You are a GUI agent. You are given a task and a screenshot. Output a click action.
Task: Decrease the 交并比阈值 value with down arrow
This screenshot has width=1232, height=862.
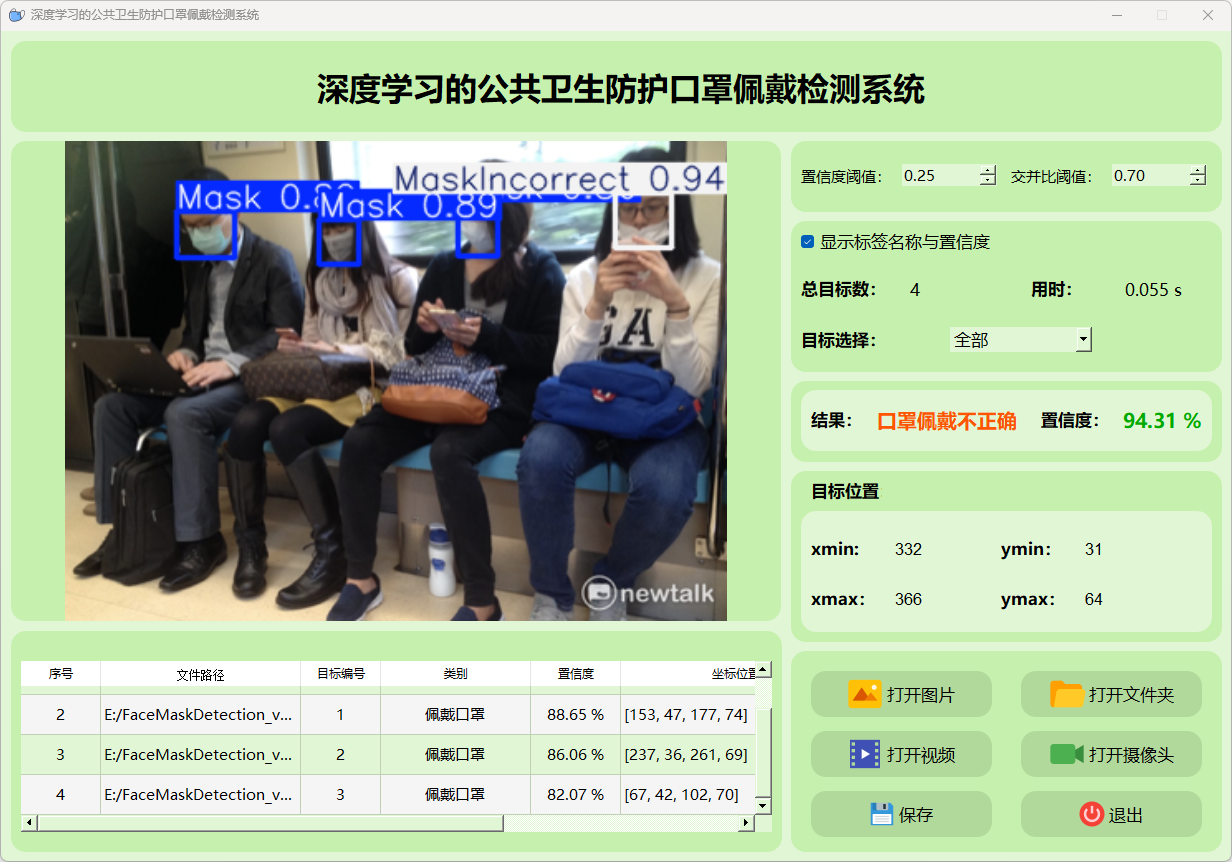click(x=1198, y=181)
